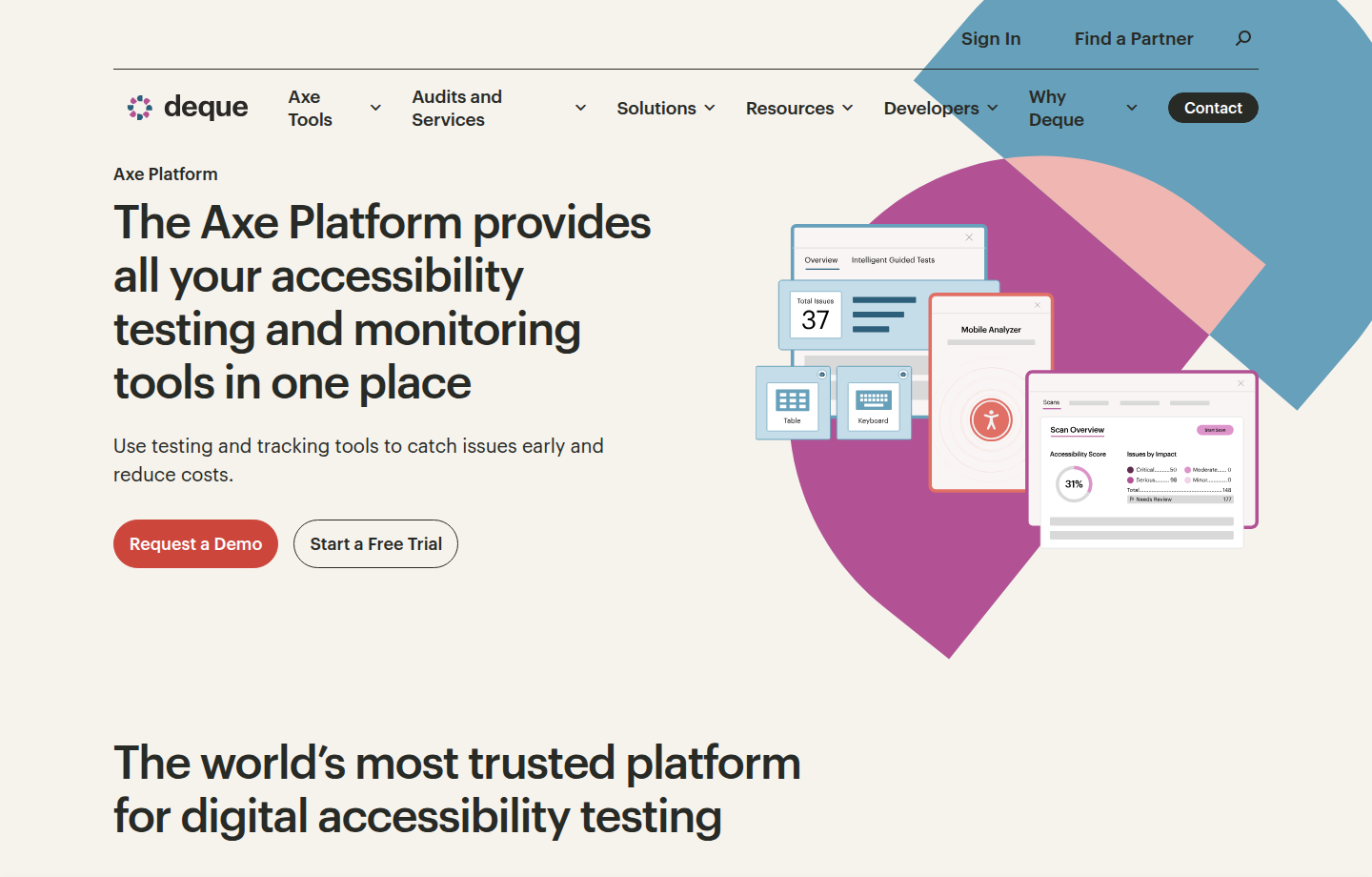Viewport: 1372px width, 877px height.
Task: Expand the Audits and Services chevron
Action: 580,108
